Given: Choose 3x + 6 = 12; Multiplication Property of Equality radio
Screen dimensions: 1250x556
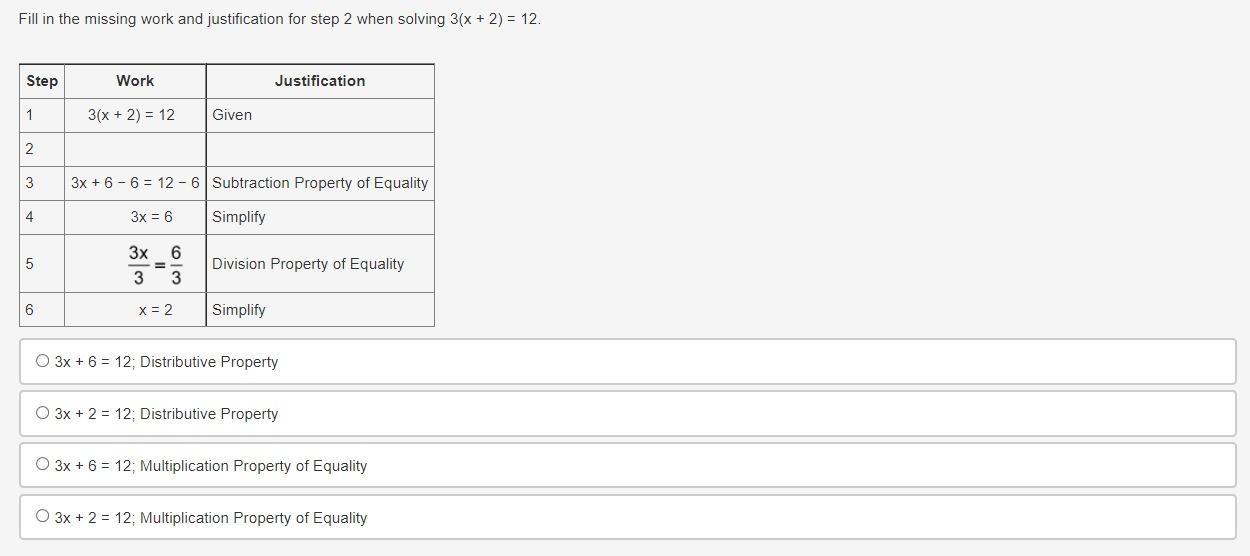Looking at the screenshot, I should coord(42,465).
